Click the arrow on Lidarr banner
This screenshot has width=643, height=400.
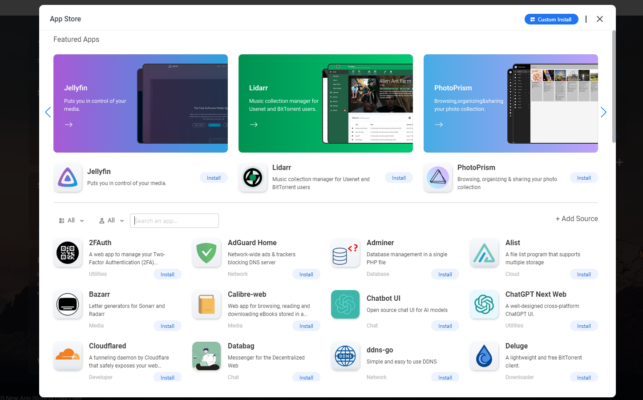coord(253,124)
